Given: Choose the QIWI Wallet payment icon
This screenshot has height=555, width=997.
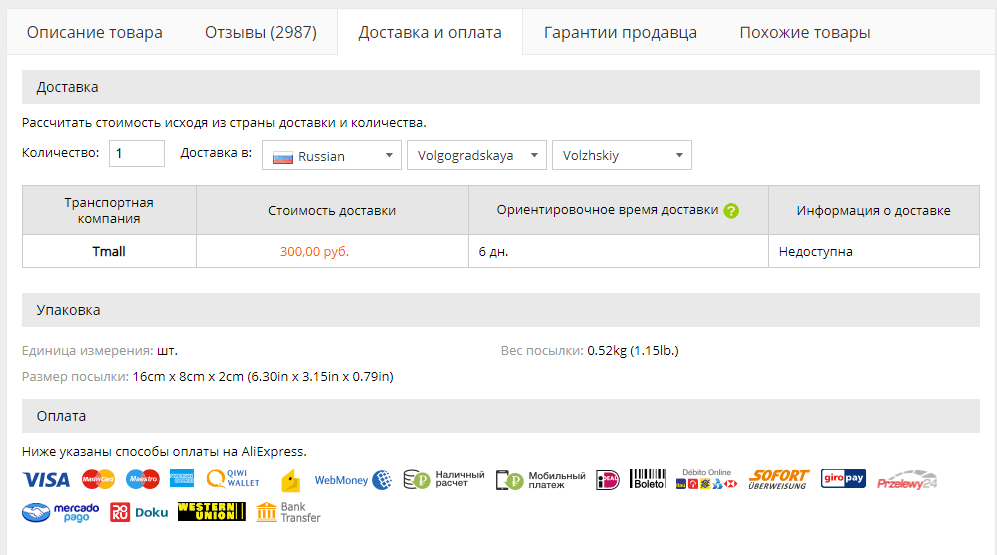Looking at the screenshot, I should 233,479.
